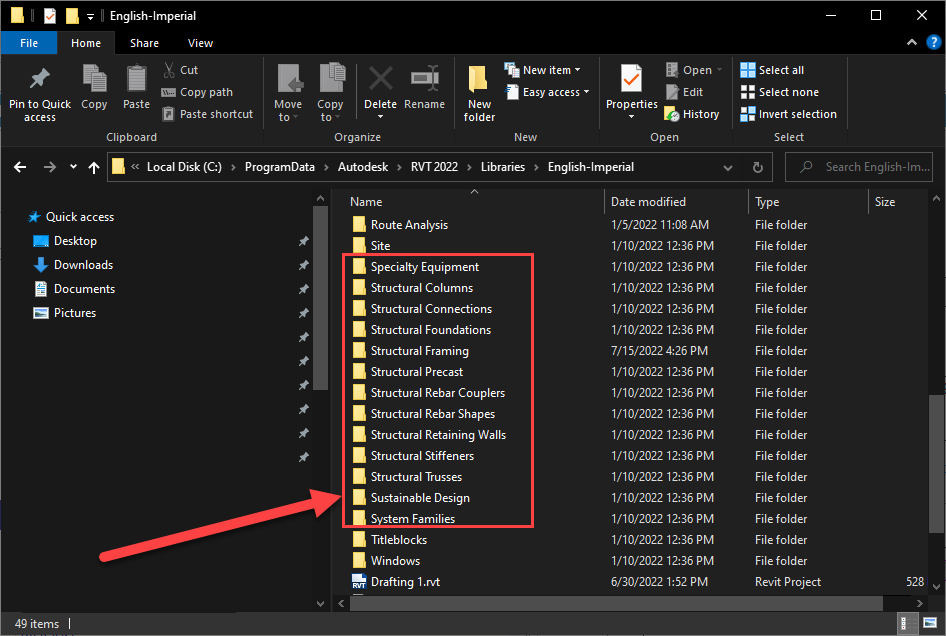This screenshot has height=636, width=946.
Task: Click Autodesk in the address path
Action: 363,167
